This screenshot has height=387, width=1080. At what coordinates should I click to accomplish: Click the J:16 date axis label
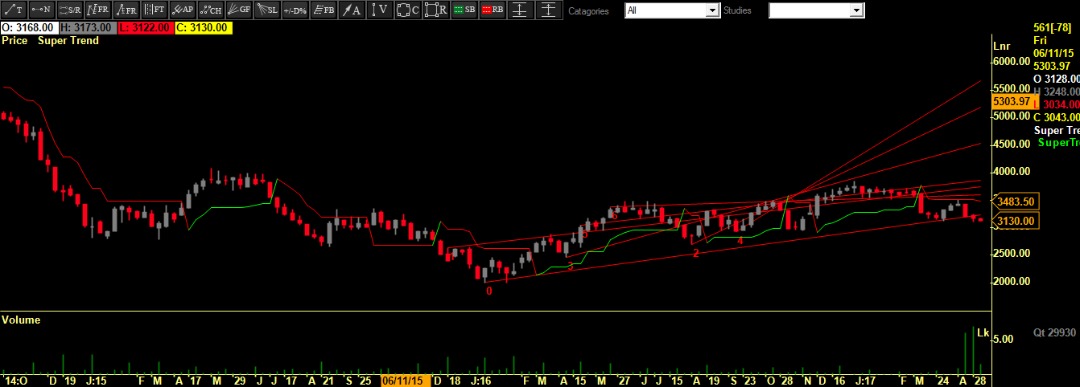click(481, 381)
